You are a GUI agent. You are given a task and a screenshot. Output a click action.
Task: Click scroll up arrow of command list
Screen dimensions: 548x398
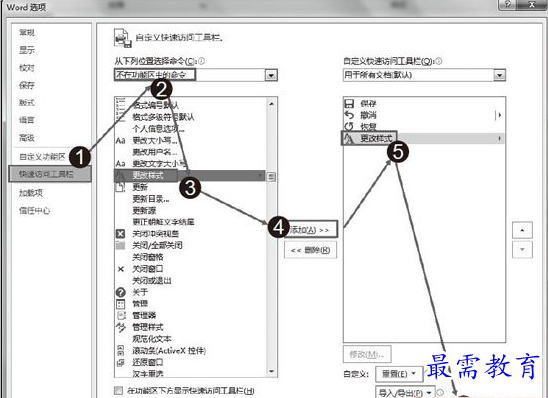click(x=271, y=103)
